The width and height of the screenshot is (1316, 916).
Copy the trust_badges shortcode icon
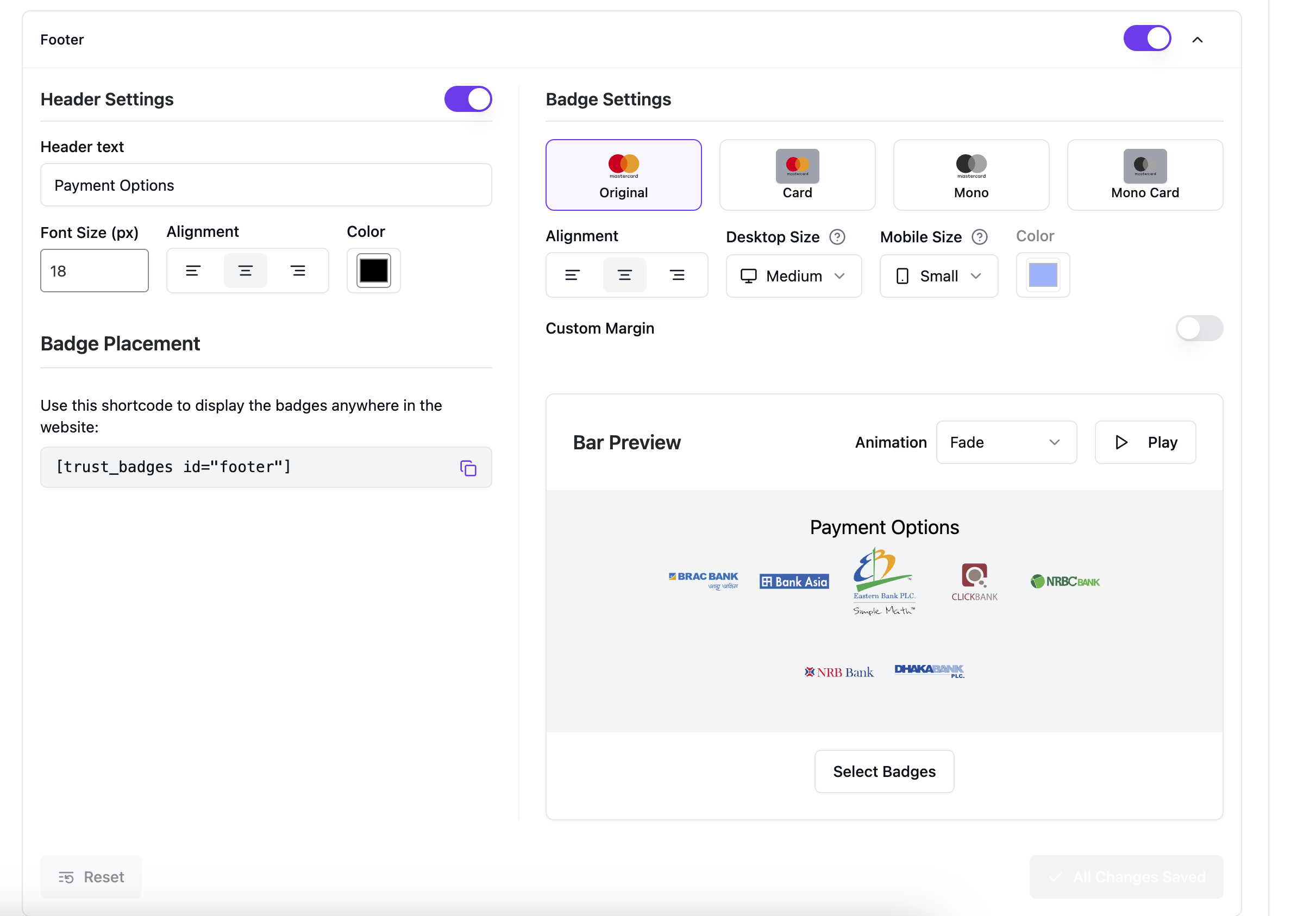468,468
